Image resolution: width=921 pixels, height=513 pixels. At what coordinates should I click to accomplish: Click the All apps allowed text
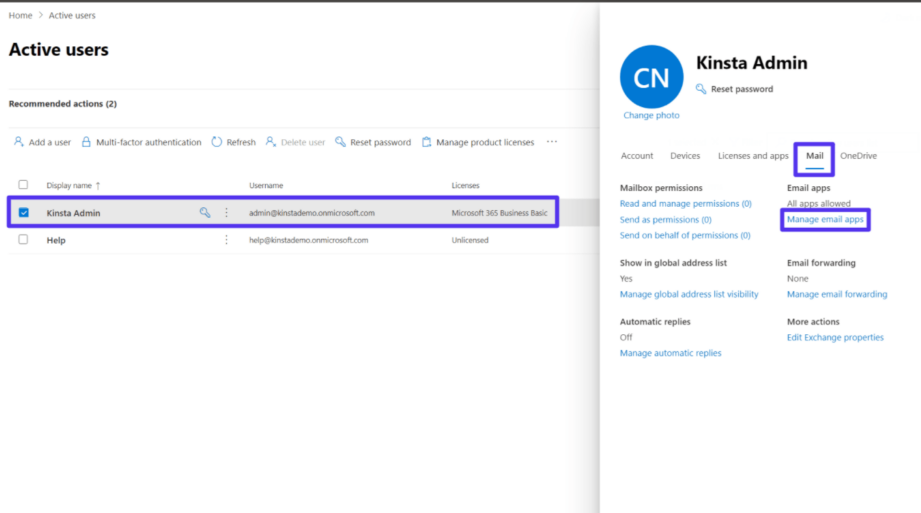819,203
